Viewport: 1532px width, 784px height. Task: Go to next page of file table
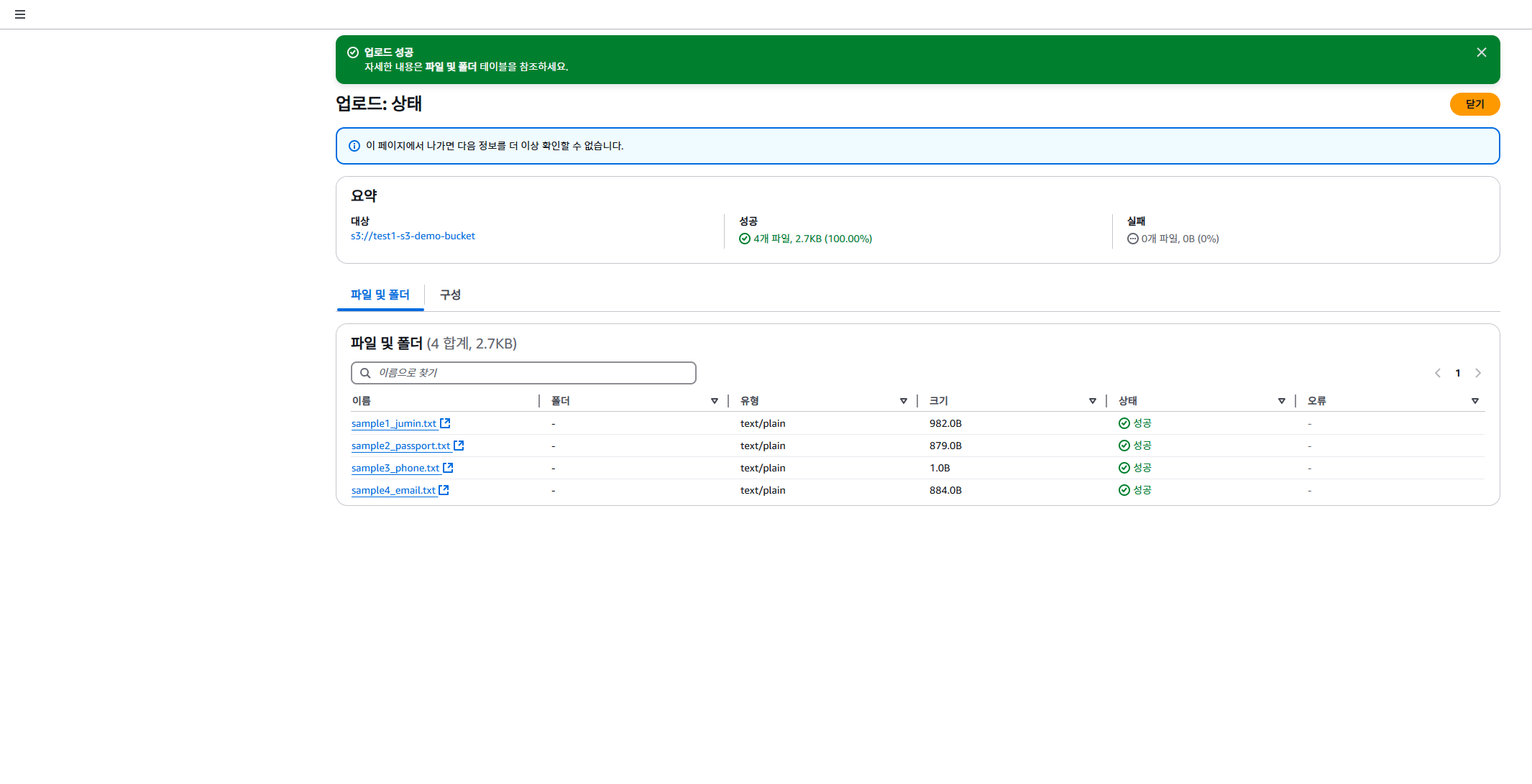tap(1478, 373)
